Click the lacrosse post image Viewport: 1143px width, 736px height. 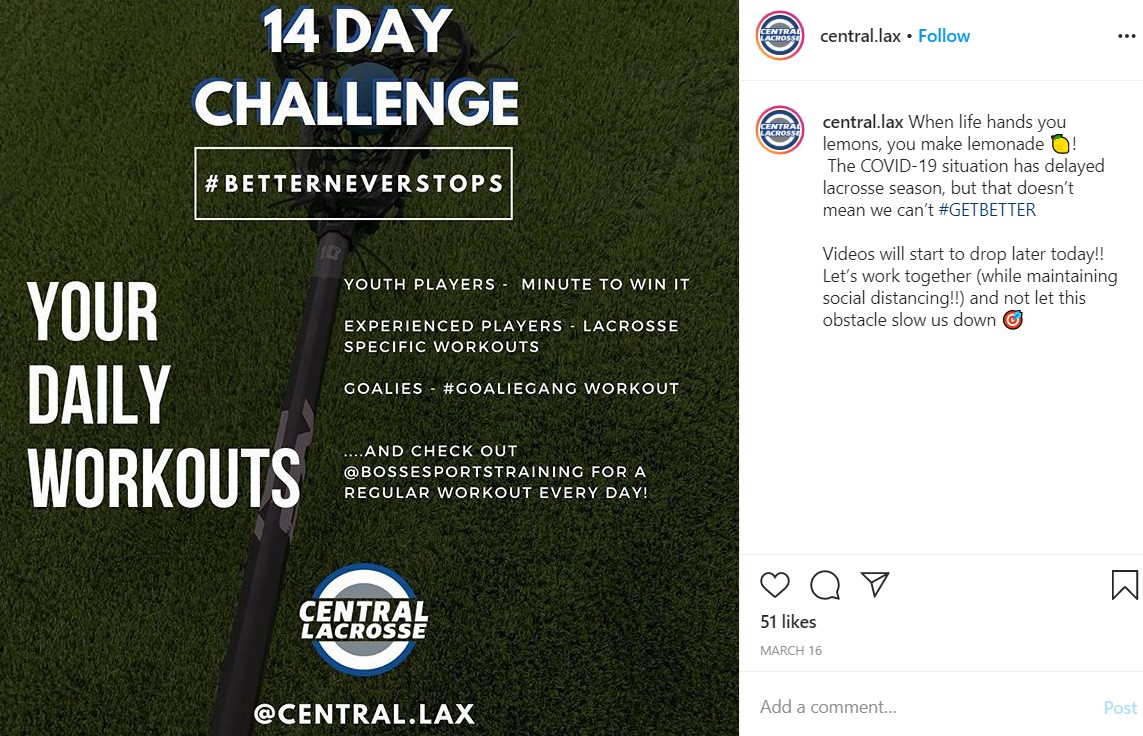pos(370,368)
